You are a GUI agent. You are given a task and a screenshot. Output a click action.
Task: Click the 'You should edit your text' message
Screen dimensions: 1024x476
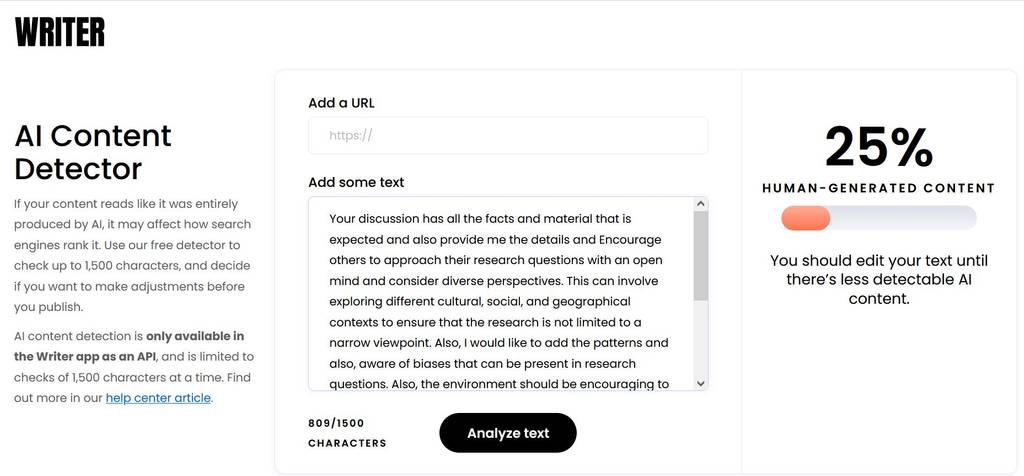pyautogui.click(x=879, y=279)
